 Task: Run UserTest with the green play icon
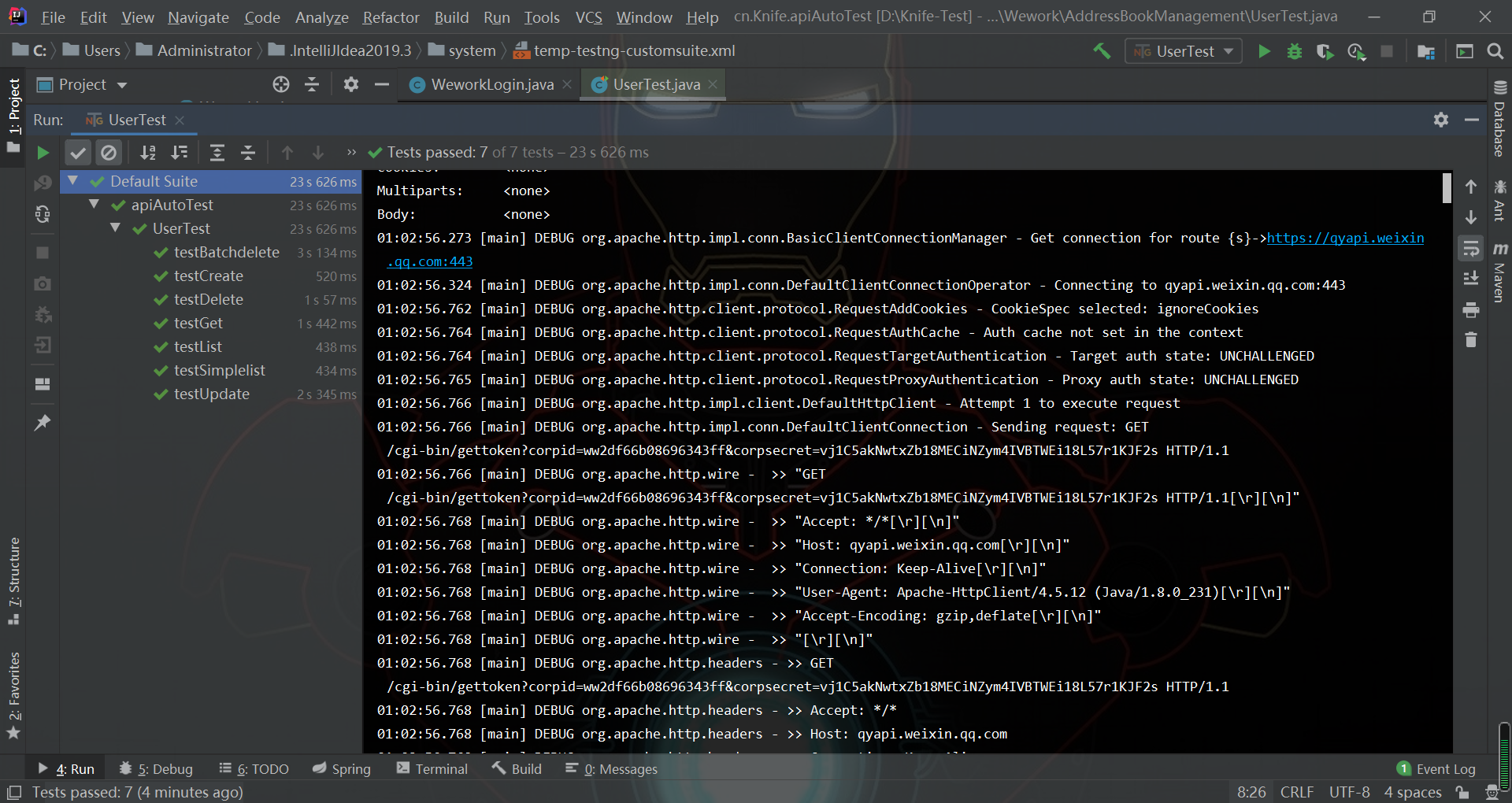point(1264,51)
